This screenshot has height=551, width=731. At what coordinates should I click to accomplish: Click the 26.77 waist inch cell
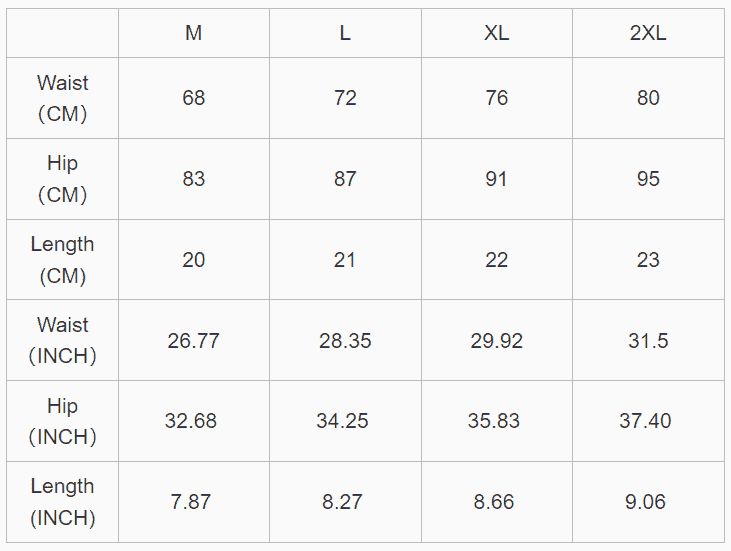[193, 340]
